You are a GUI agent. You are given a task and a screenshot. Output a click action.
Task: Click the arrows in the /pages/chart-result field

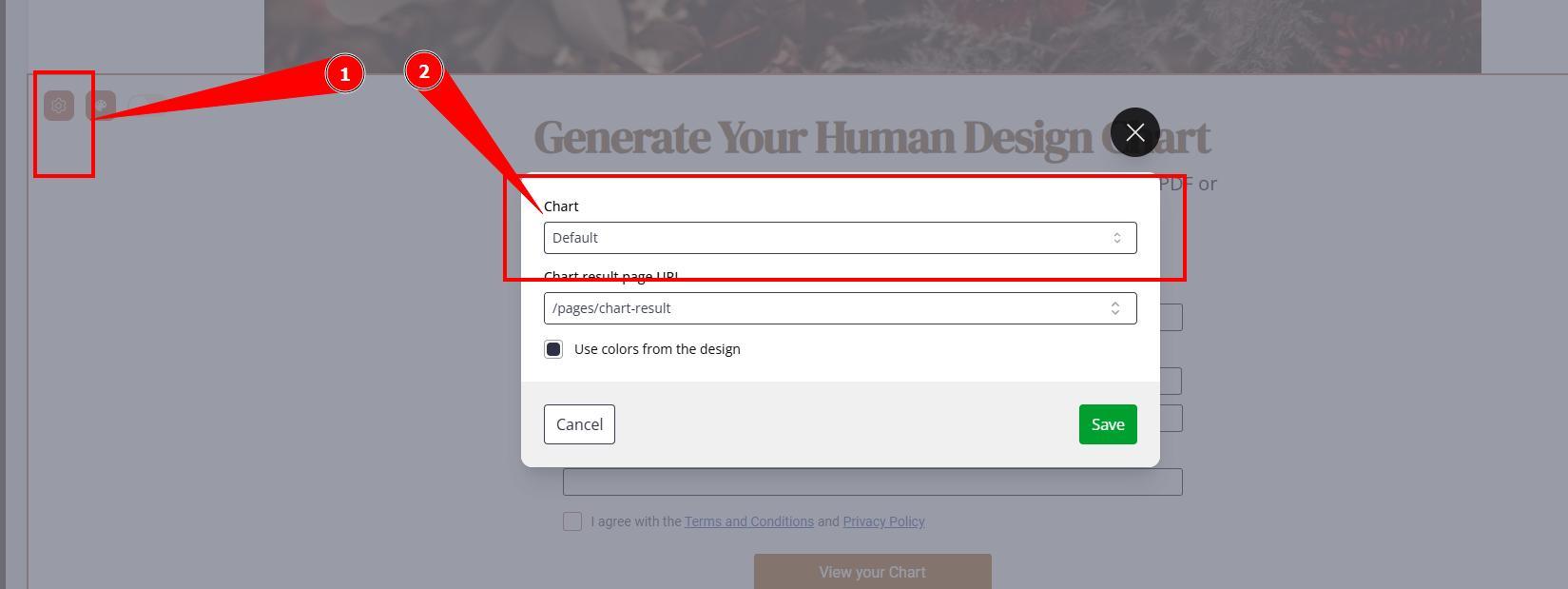[1114, 308]
